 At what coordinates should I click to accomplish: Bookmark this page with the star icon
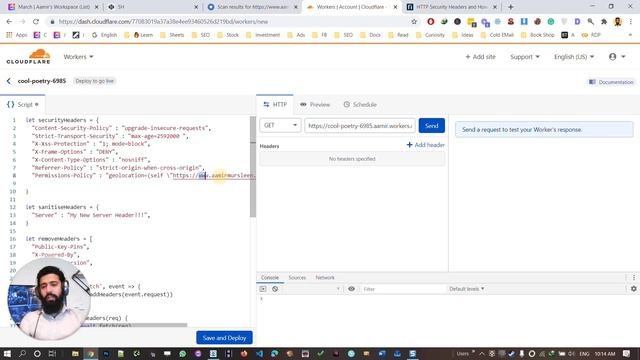coord(414,22)
